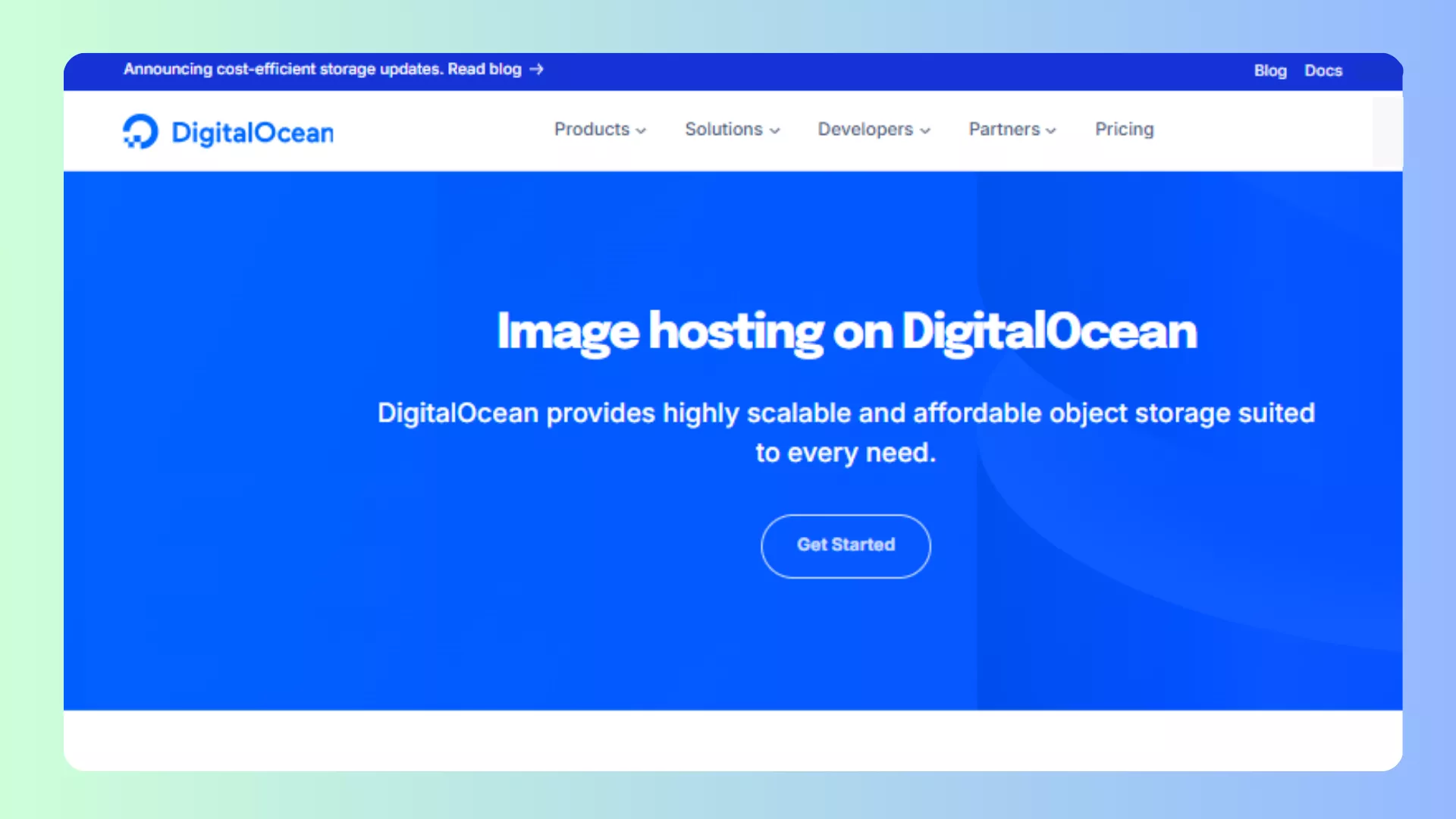
Task: Expand the Products dropdown chevron
Action: (x=642, y=130)
